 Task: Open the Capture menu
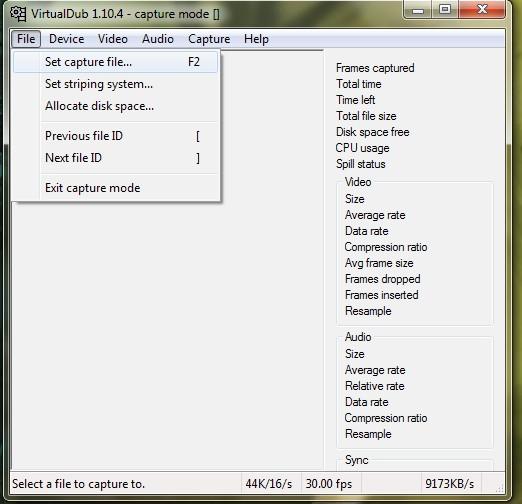click(x=209, y=39)
